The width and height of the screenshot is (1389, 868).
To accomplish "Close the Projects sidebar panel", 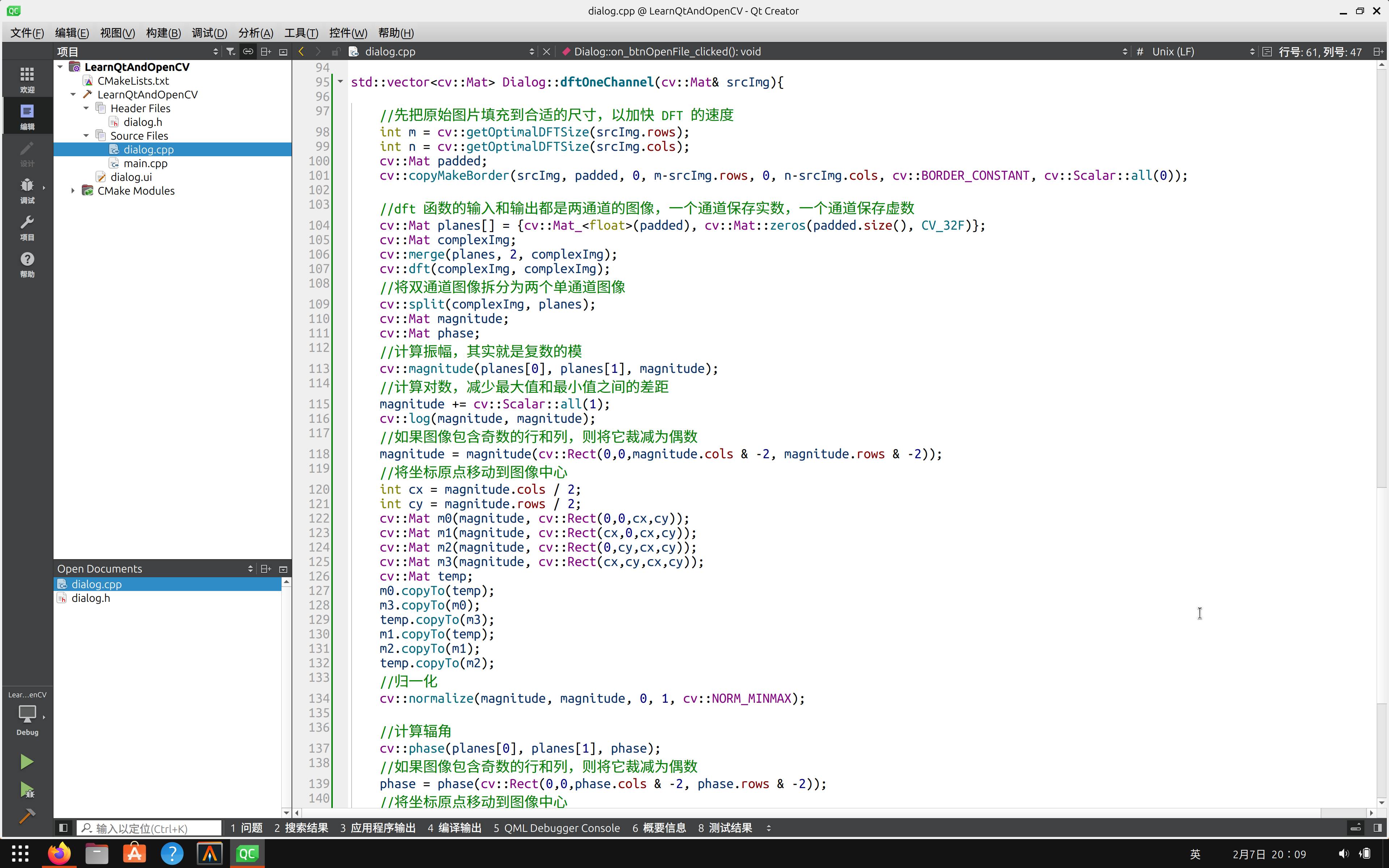I will pos(283,52).
